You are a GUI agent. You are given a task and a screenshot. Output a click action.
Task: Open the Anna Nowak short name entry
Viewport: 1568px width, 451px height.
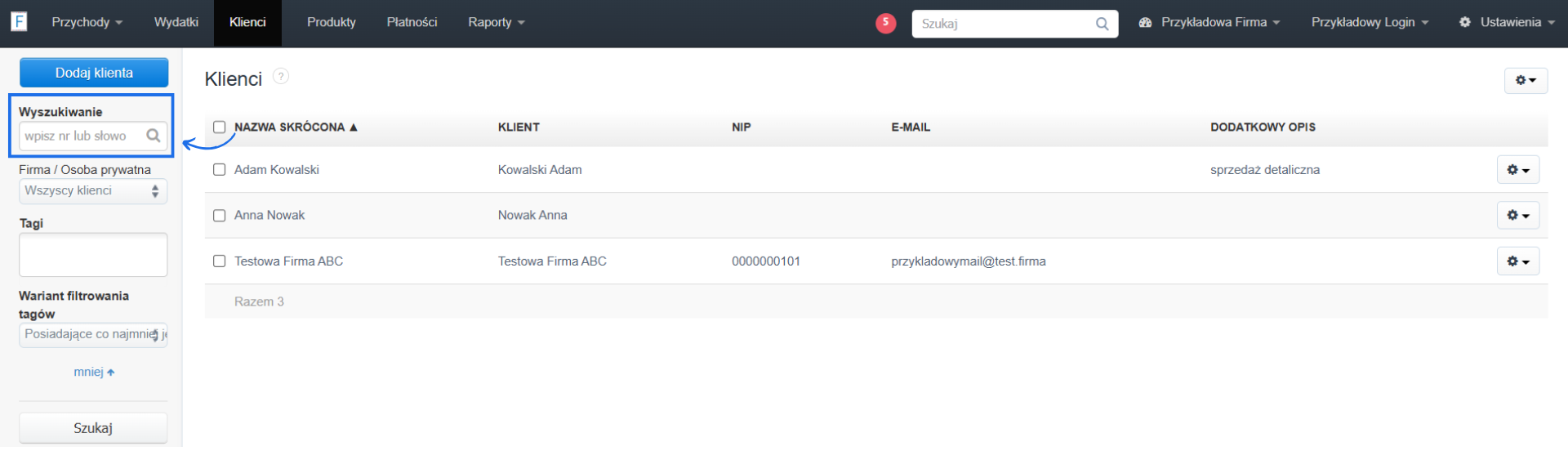[269, 216]
